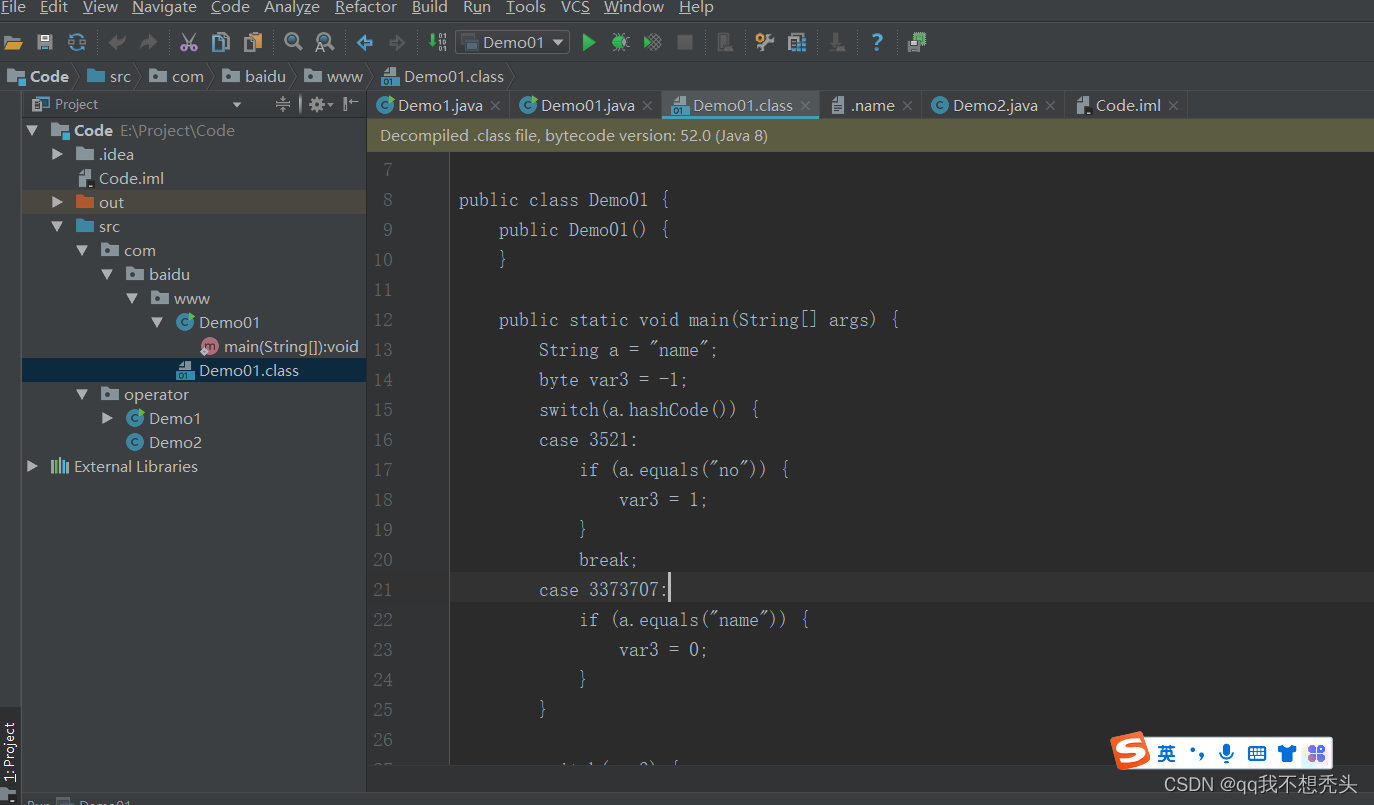Switch to Code.iml tab

click(x=1128, y=105)
